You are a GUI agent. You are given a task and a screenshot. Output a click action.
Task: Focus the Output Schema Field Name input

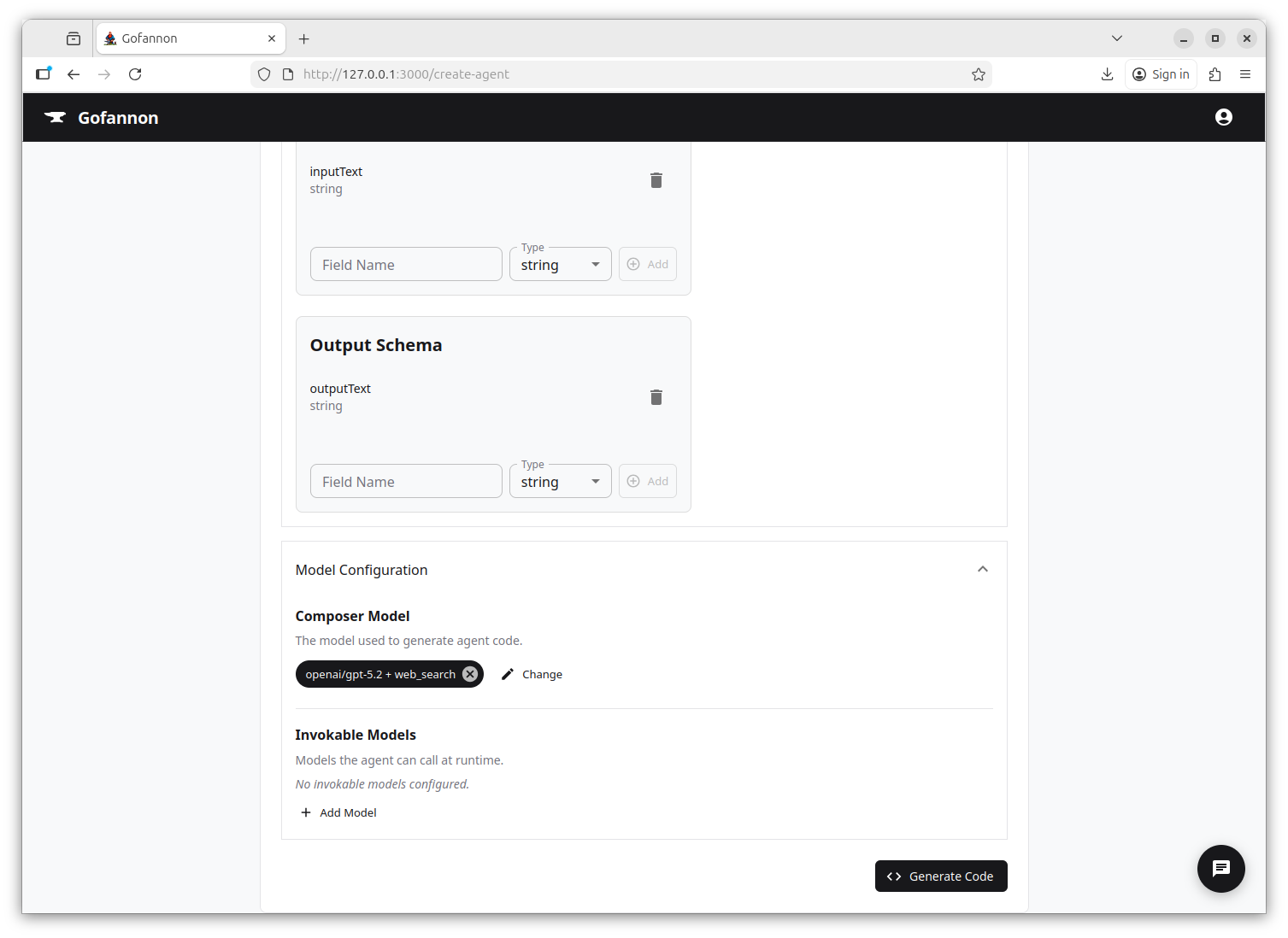[x=406, y=482]
